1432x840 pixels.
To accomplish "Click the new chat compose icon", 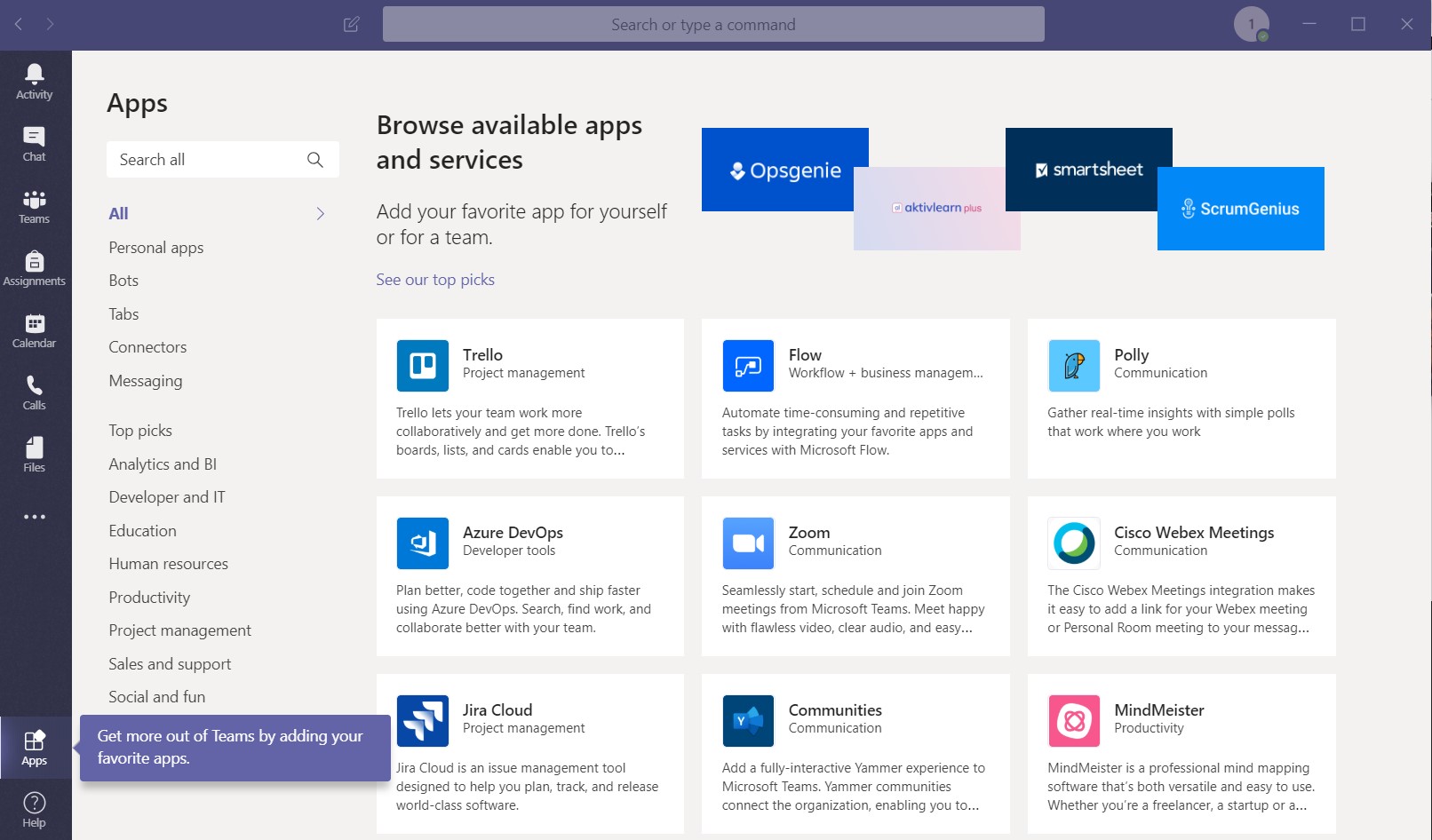I will [x=352, y=24].
